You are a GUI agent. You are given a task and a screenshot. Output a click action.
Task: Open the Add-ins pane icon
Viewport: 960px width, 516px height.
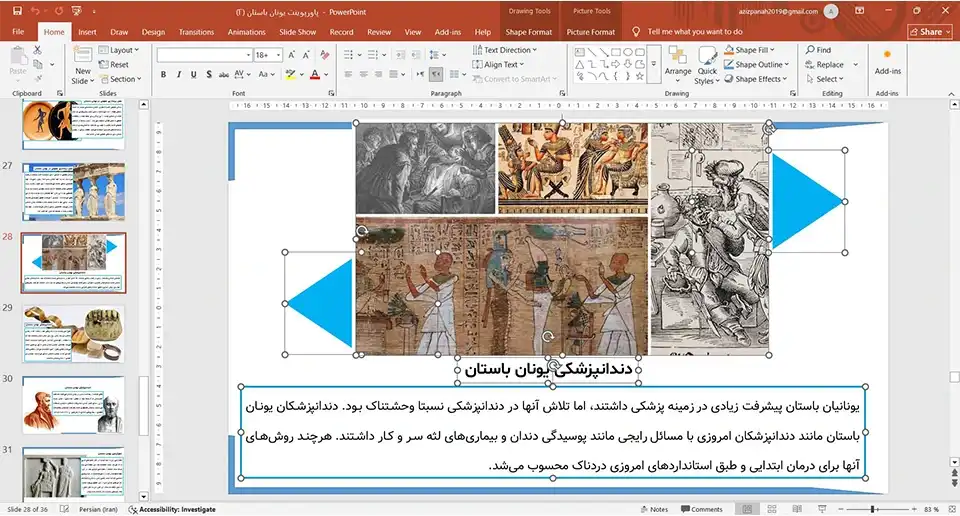pyautogui.click(x=887, y=61)
